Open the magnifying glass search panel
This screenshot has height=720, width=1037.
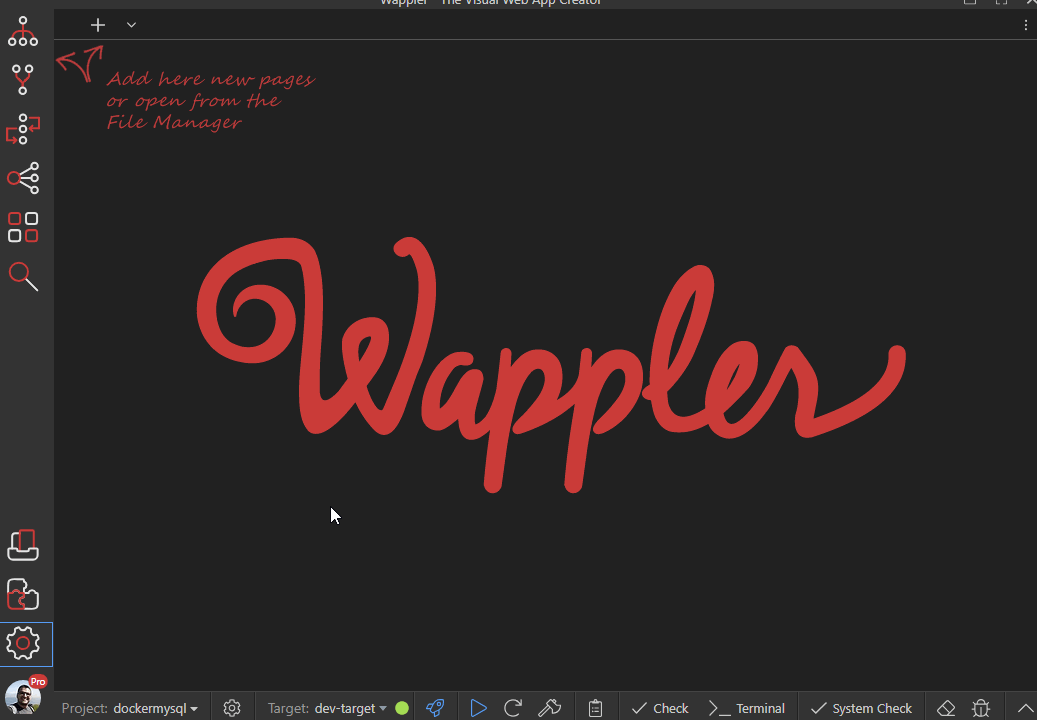tap(23, 276)
